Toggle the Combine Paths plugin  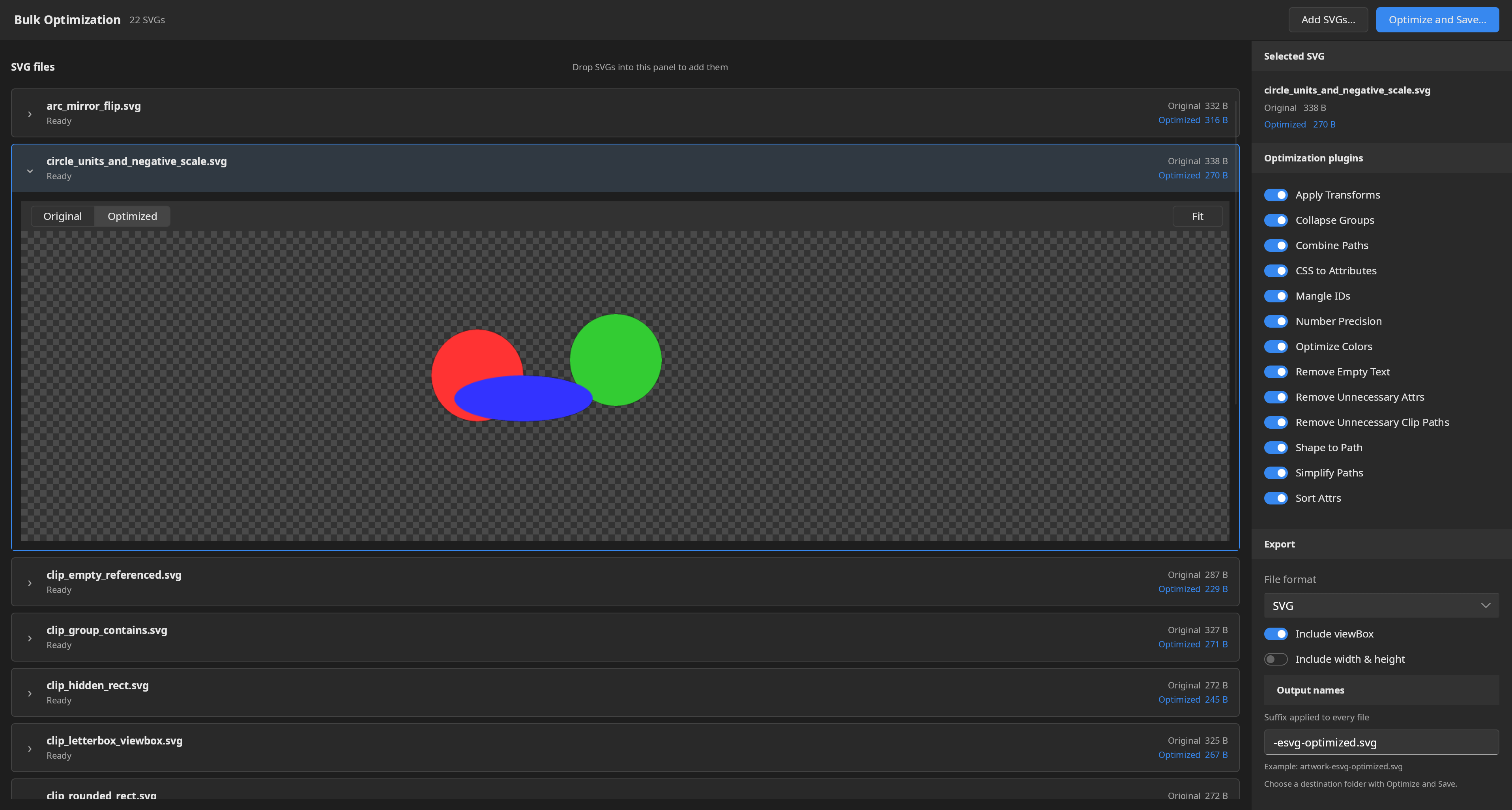tap(1276, 246)
